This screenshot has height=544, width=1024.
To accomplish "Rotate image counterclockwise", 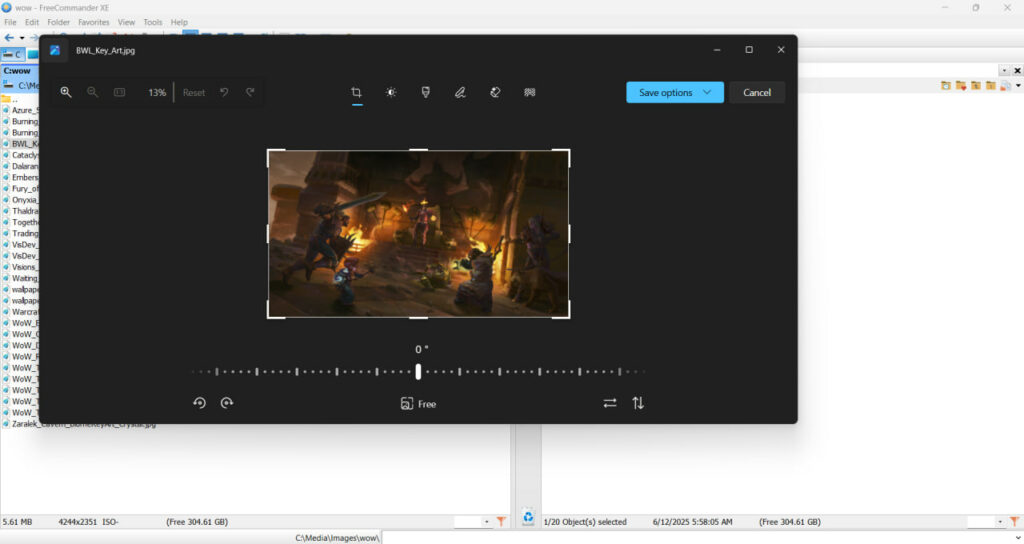I will pos(200,403).
